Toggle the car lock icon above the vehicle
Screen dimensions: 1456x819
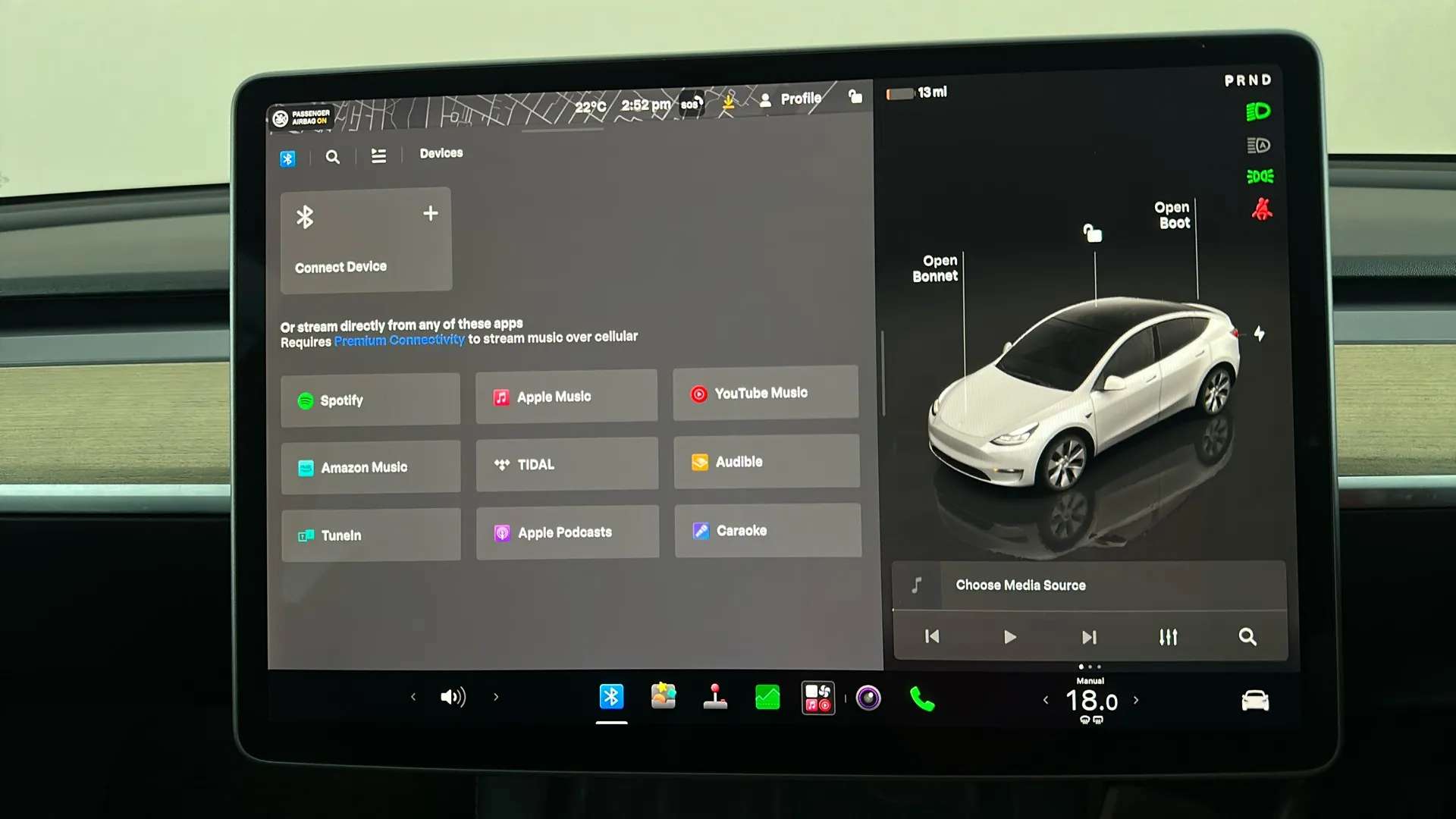tap(1093, 233)
